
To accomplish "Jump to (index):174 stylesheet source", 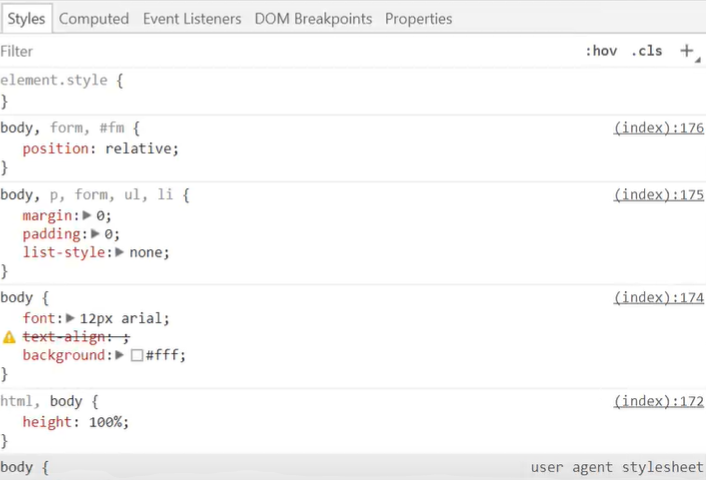I will [658, 298].
